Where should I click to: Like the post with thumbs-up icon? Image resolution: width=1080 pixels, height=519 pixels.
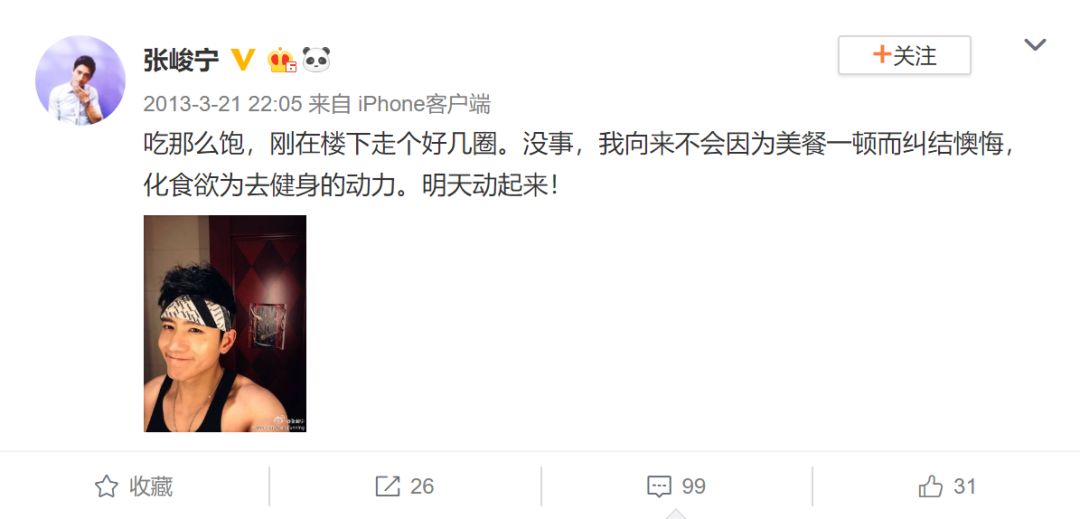[931, 487]
